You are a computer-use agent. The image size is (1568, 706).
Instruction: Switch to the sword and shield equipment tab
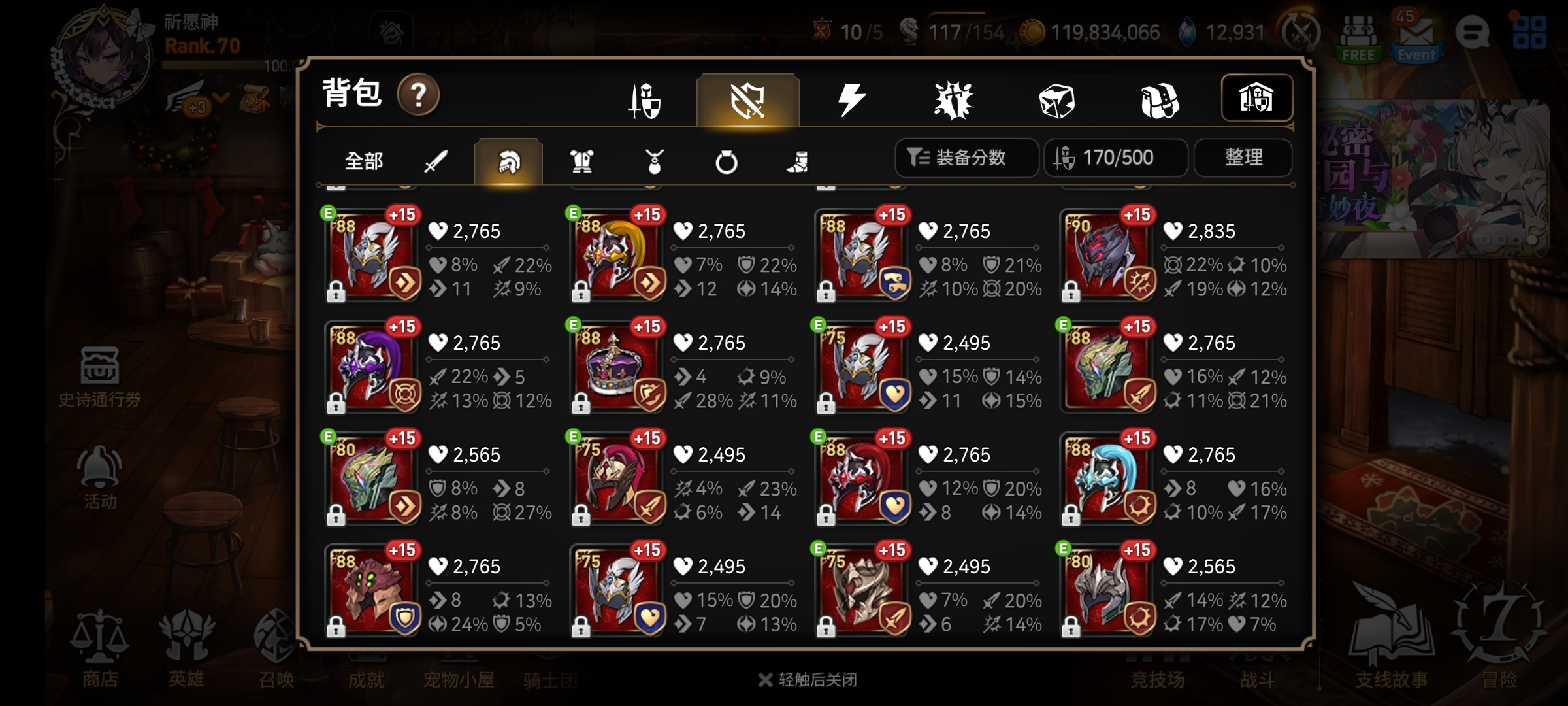(x=645, y=101)
